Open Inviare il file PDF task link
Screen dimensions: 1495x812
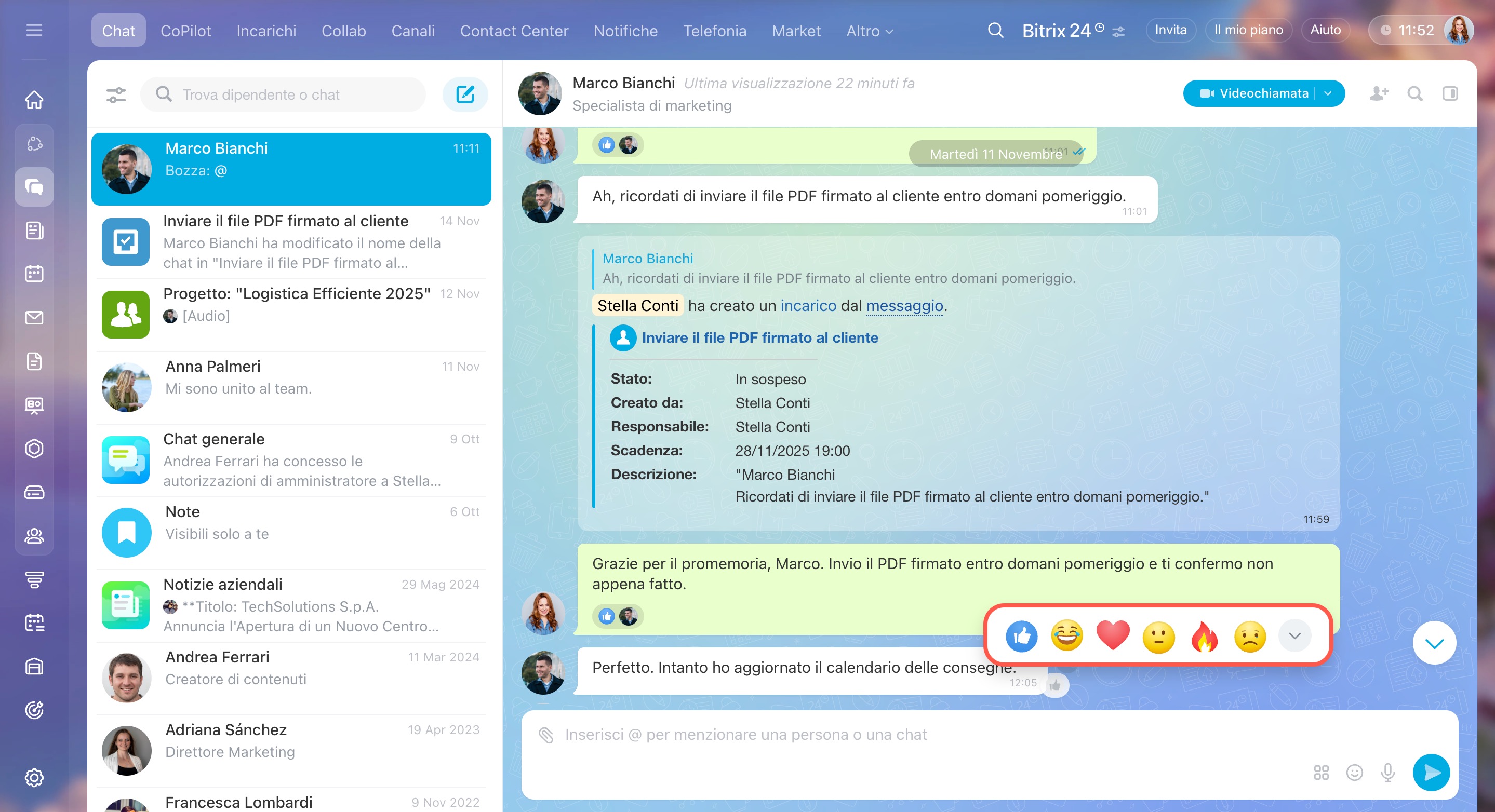759,337
